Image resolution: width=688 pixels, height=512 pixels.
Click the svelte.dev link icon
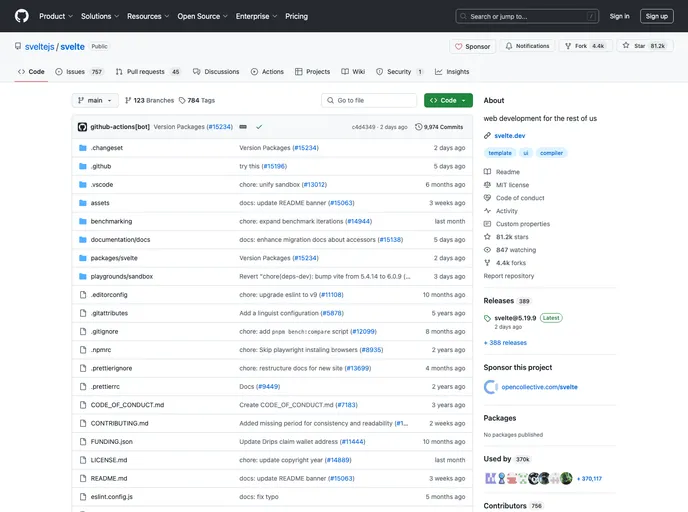[487, 136]
